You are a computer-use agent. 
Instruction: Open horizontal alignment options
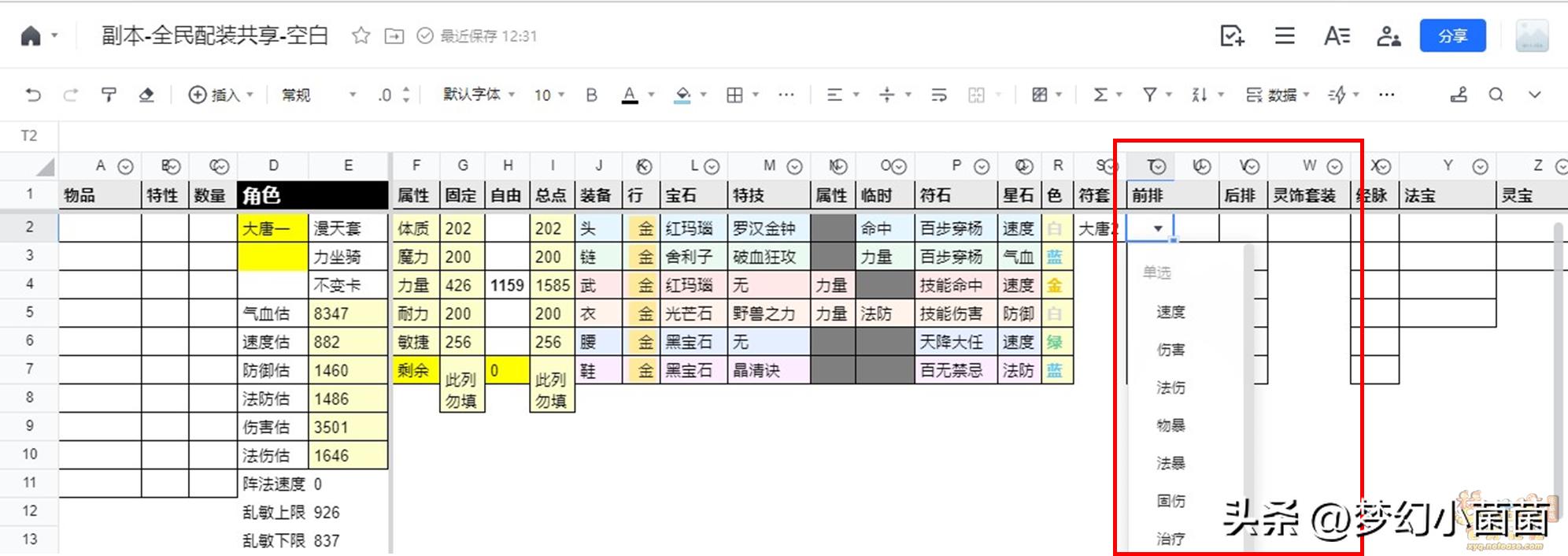834,95
